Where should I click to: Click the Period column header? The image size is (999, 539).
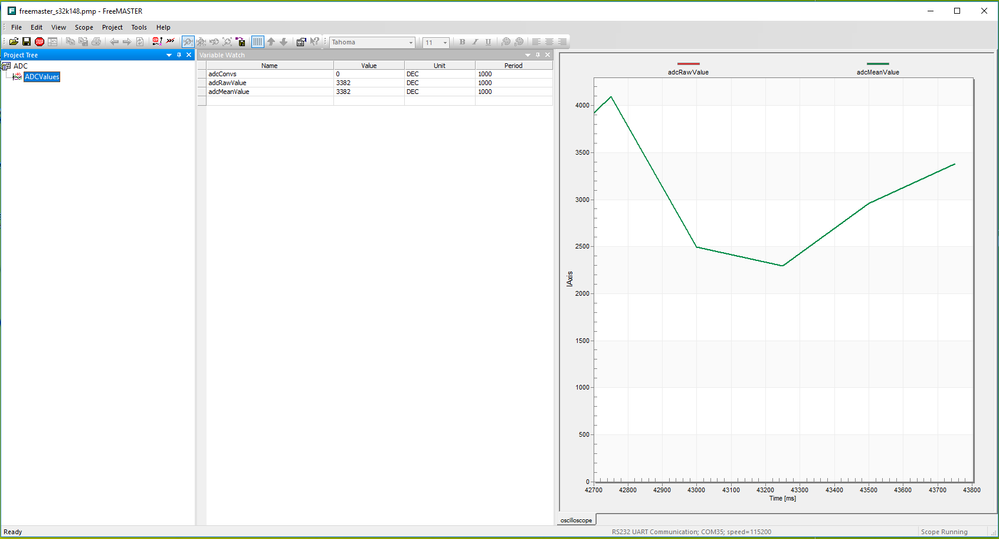pos(514,66)
